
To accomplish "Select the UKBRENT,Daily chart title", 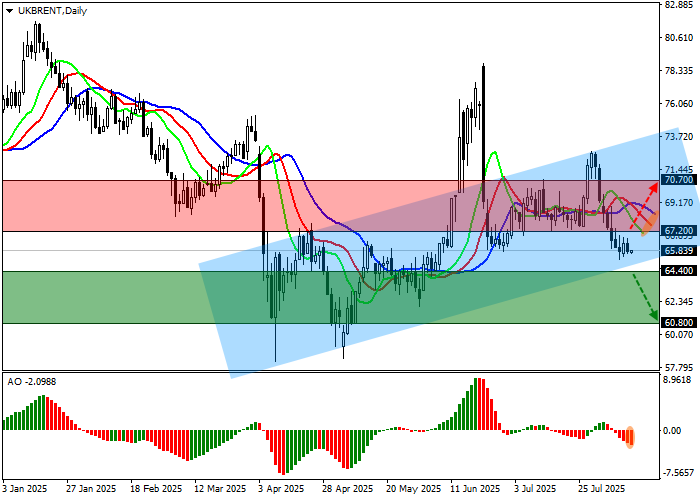I will (x=50, y=11).
